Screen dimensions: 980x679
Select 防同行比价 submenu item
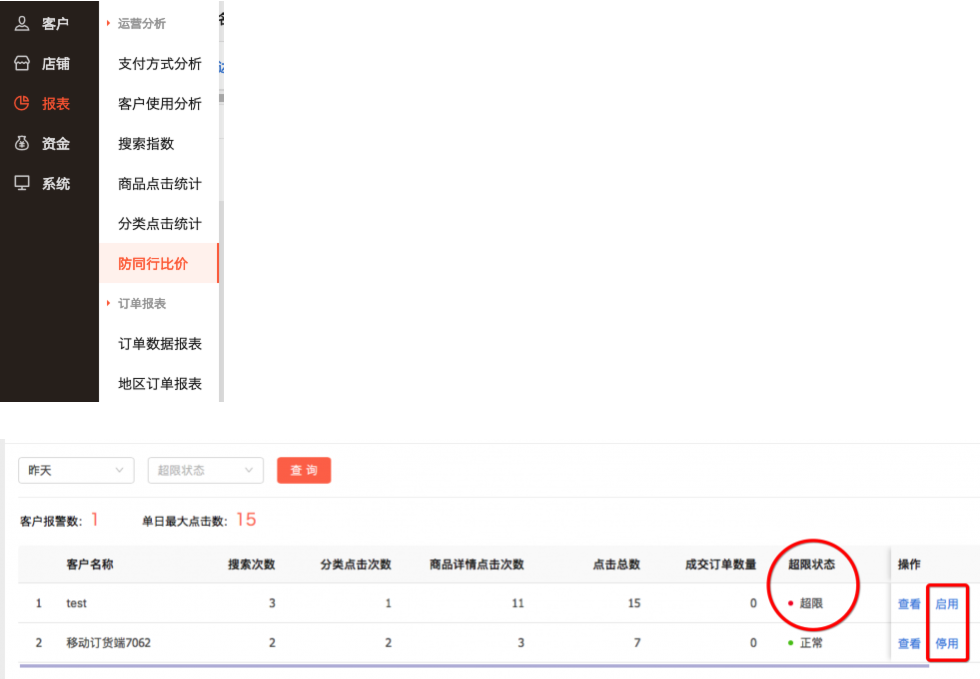[159, 263]
